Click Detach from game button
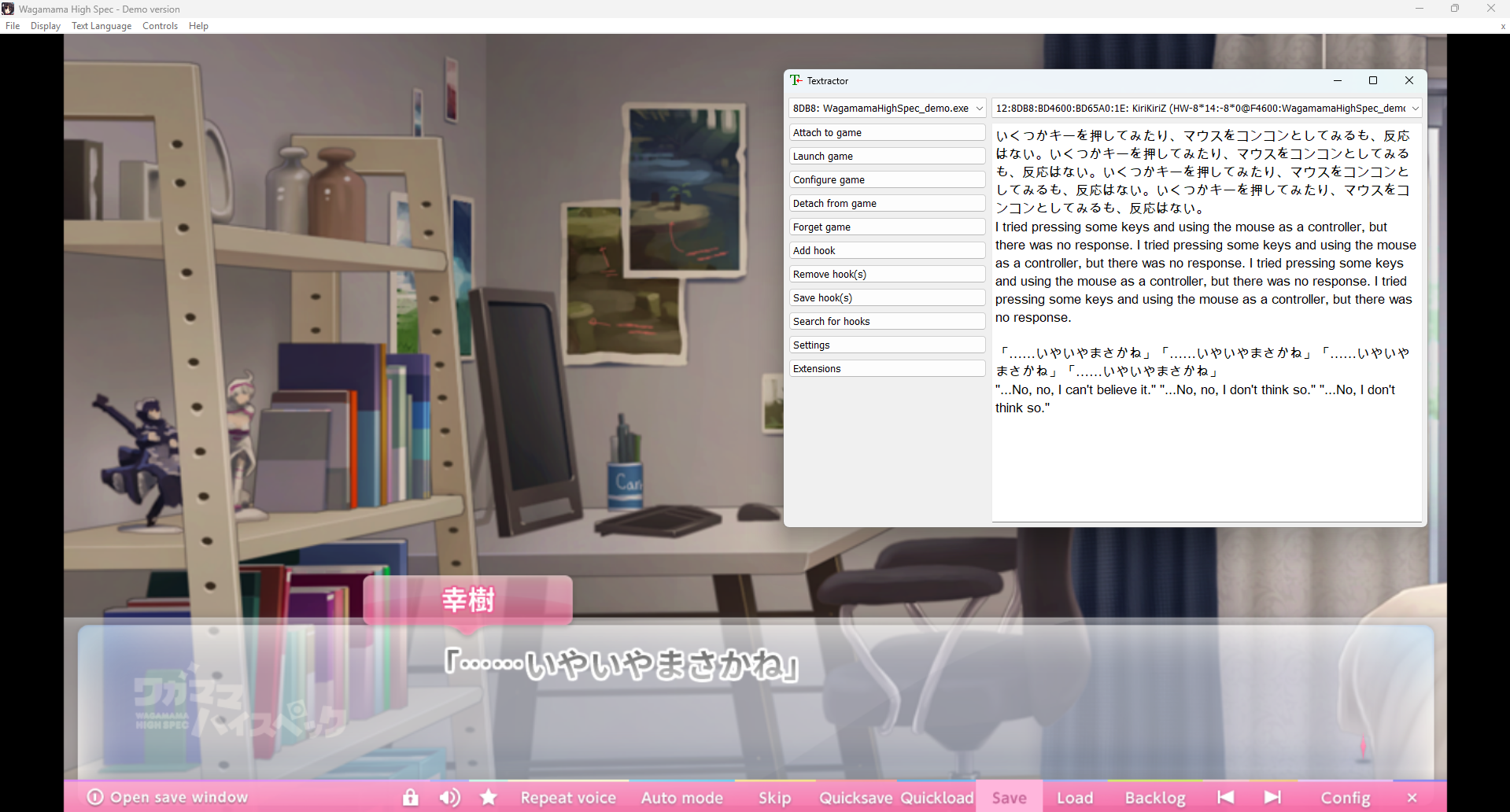Viewport: 1510px width, 812px height. [x=887, y=203]
